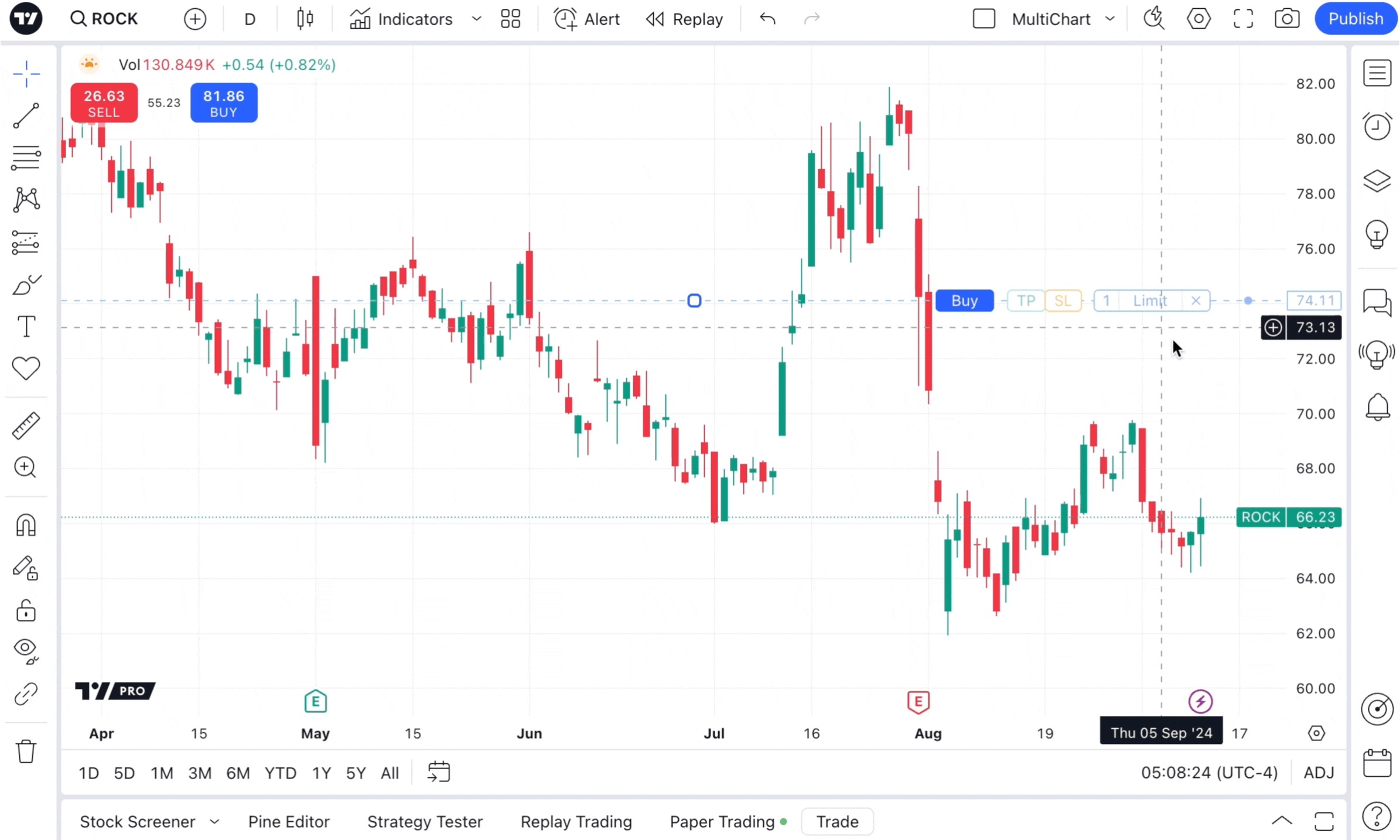This screenshot has width=1400, height=840.
Task: Click the trash remove drawings icon
Action: click(x=26, y=751)
